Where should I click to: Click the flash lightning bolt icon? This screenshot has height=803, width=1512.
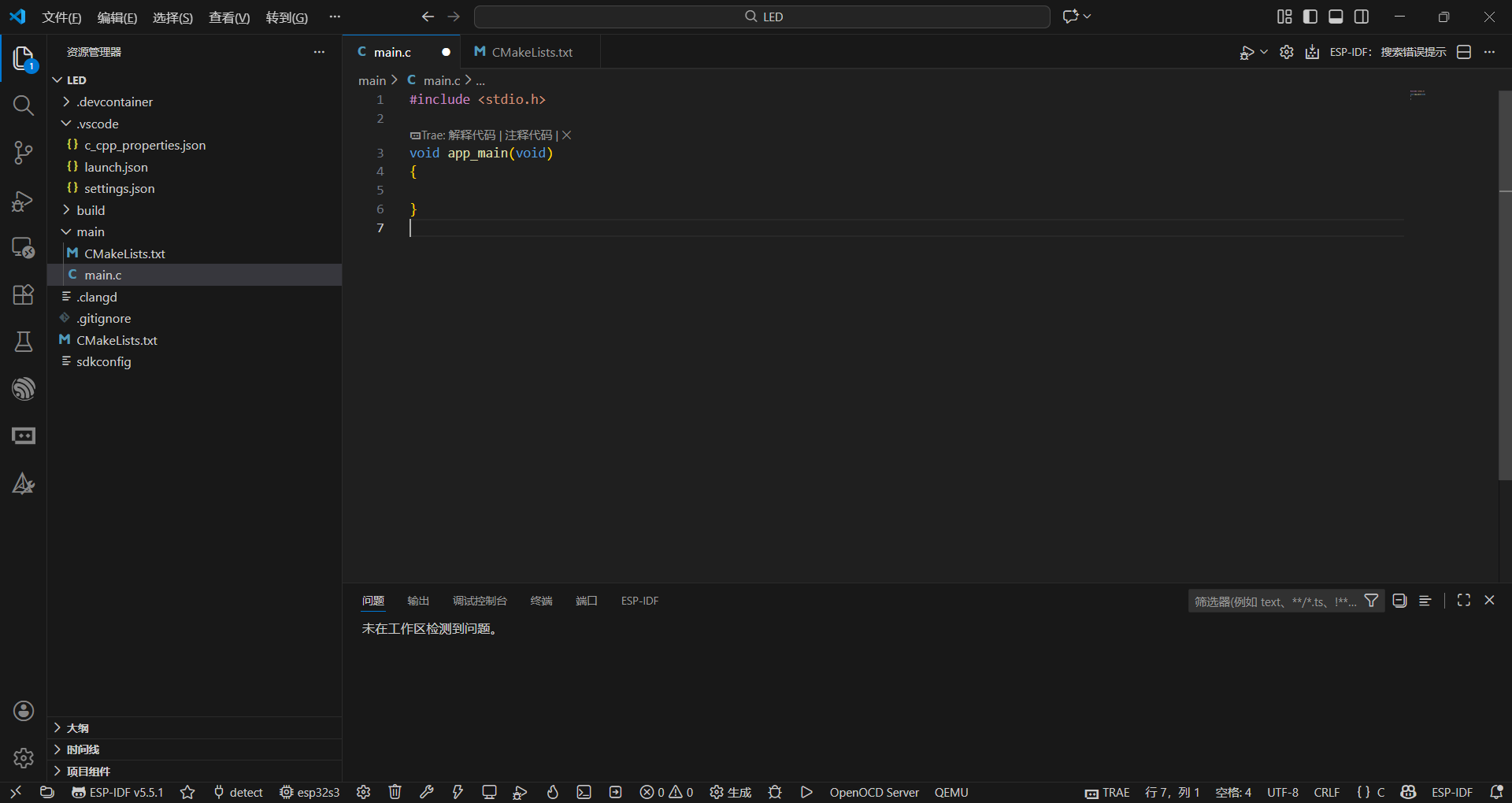coord(458,792)
